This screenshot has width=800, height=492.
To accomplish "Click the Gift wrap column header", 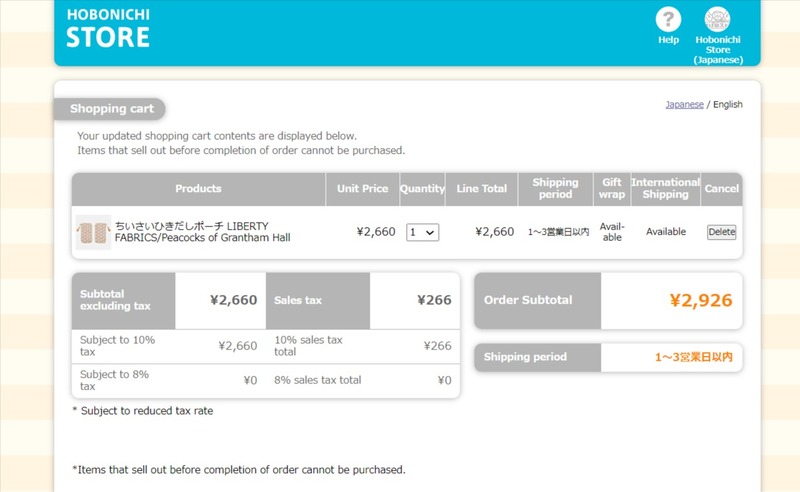I will coord(611,189).
